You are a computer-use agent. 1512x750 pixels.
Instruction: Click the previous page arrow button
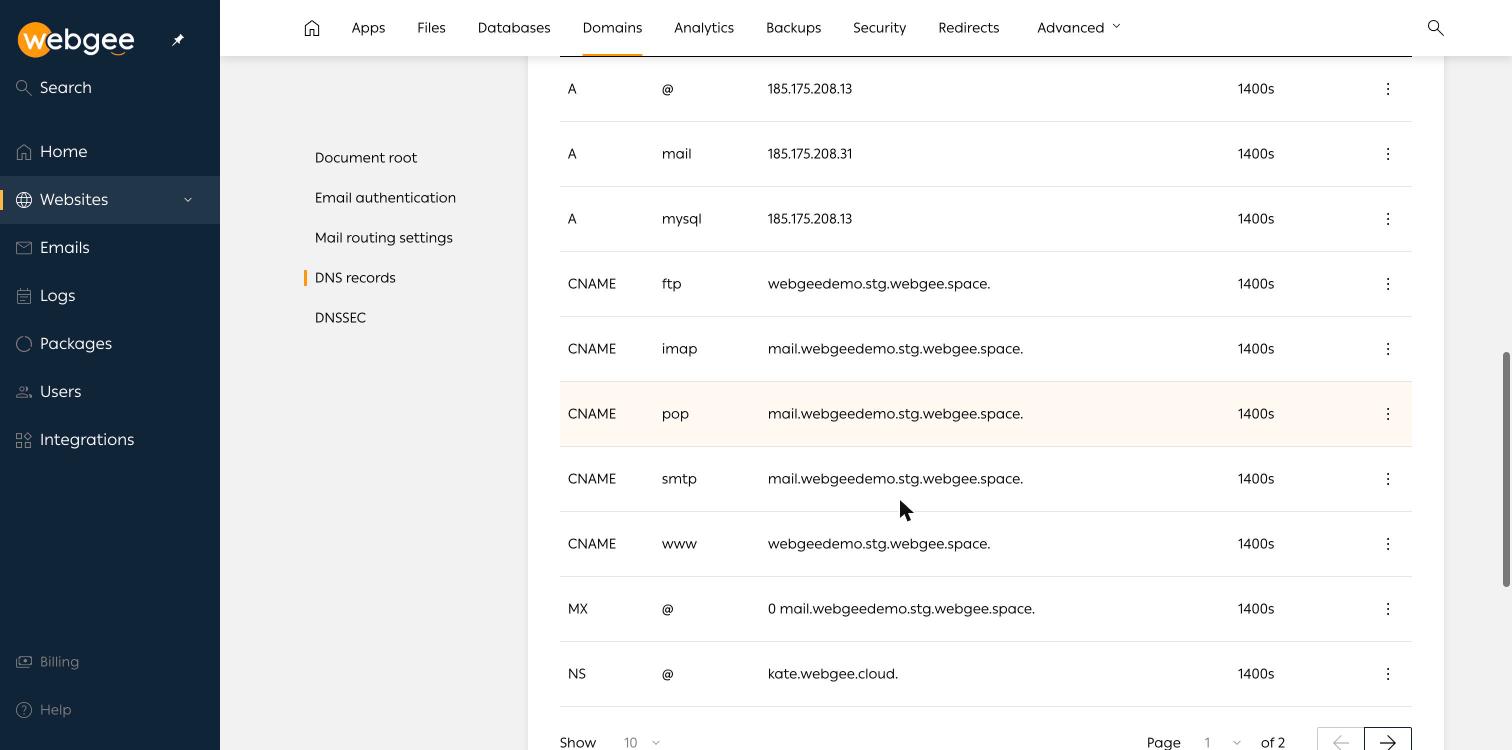click(1341, 740)
